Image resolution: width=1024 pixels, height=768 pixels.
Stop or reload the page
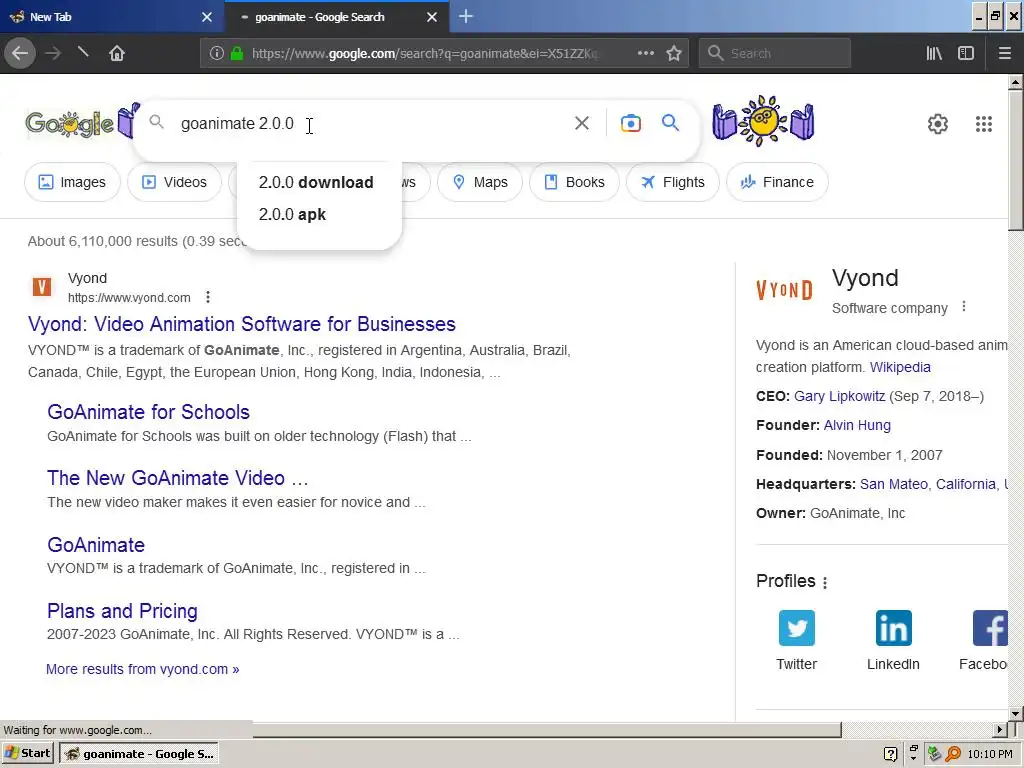[83, 52]
